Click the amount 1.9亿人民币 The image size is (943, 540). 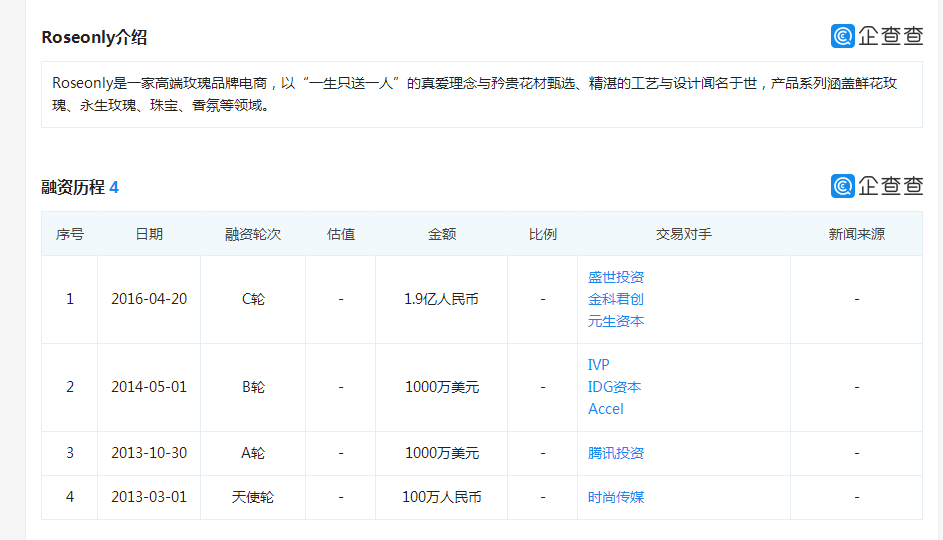pyautogui.click(x=441, y=299)
